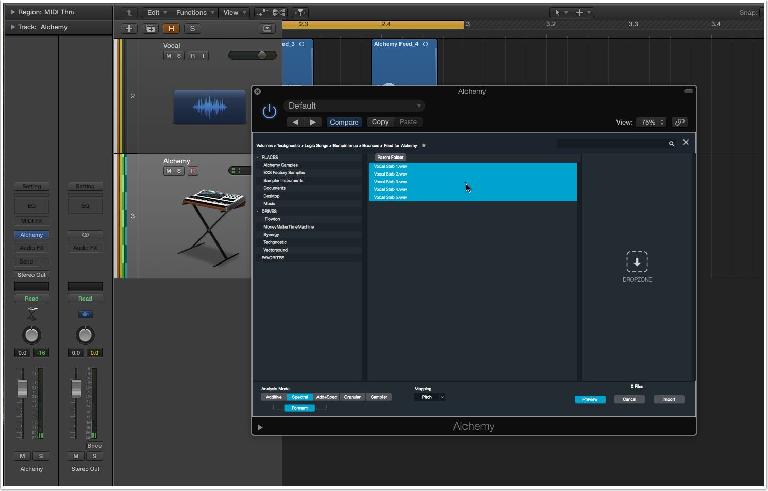This screenshot has width=768, height=491.
Task: Click the search magnifier in Alchemy browser
Action: pyautogui.click(x=671, y=144)
